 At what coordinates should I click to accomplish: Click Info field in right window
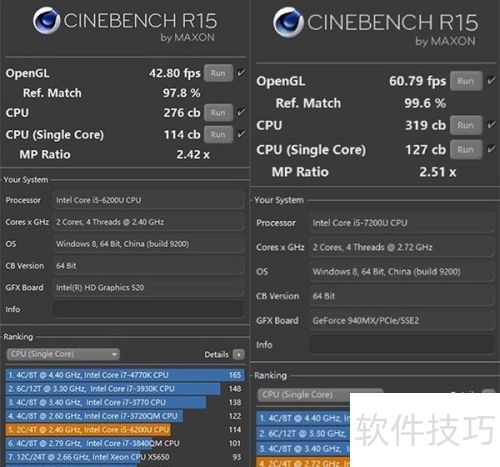pyautogui.click(x=402, y=345)
